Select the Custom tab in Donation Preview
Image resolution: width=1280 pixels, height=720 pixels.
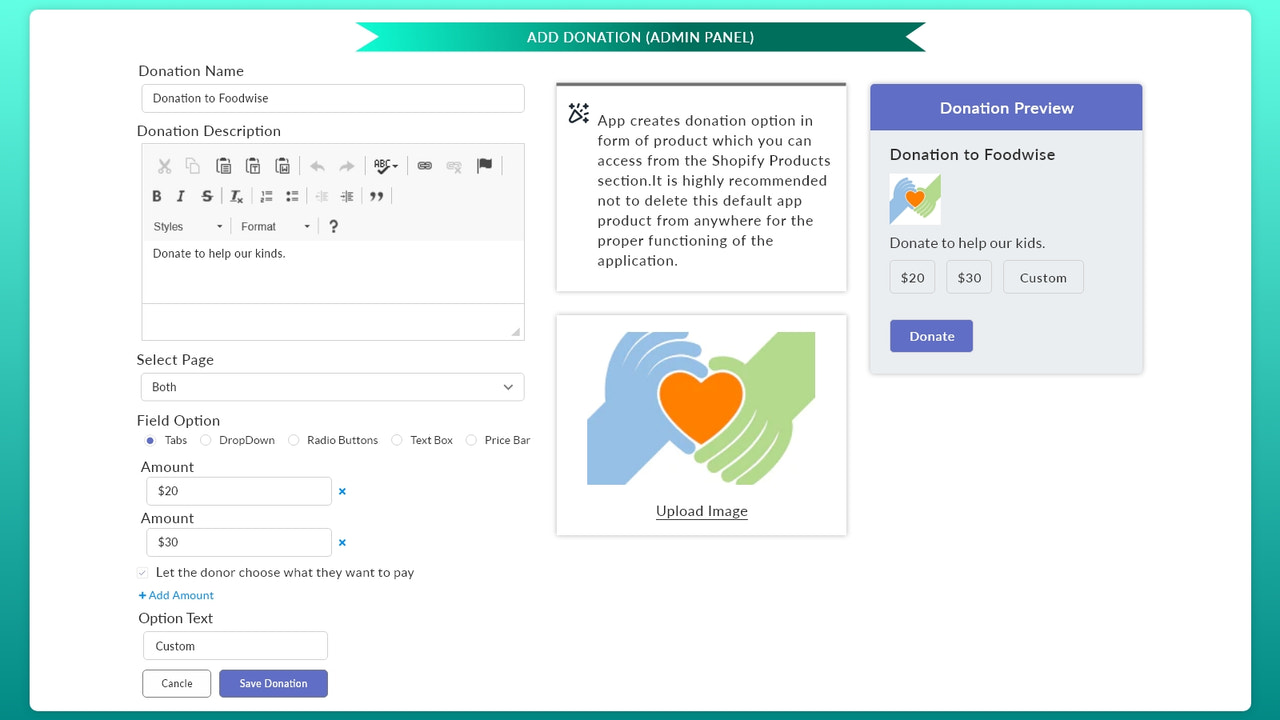click(x=1043, y=277)
